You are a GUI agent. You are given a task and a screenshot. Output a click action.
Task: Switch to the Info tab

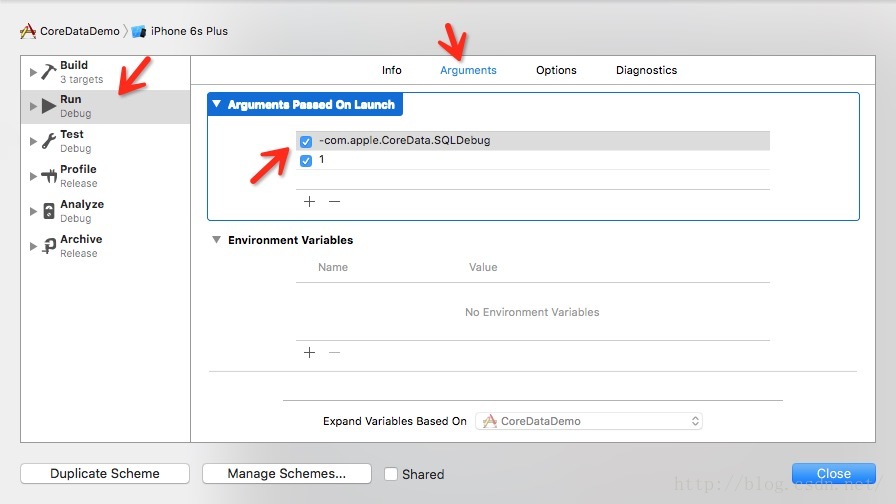tap(392, 70)
